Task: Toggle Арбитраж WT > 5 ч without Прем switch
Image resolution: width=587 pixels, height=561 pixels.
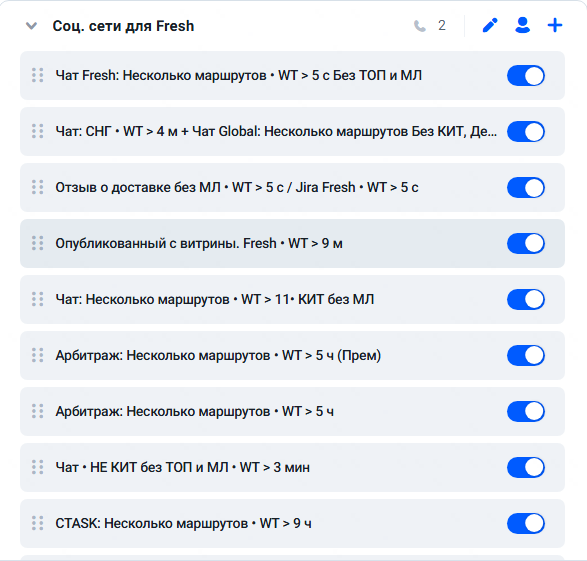Action: click(x=526, y=411)
